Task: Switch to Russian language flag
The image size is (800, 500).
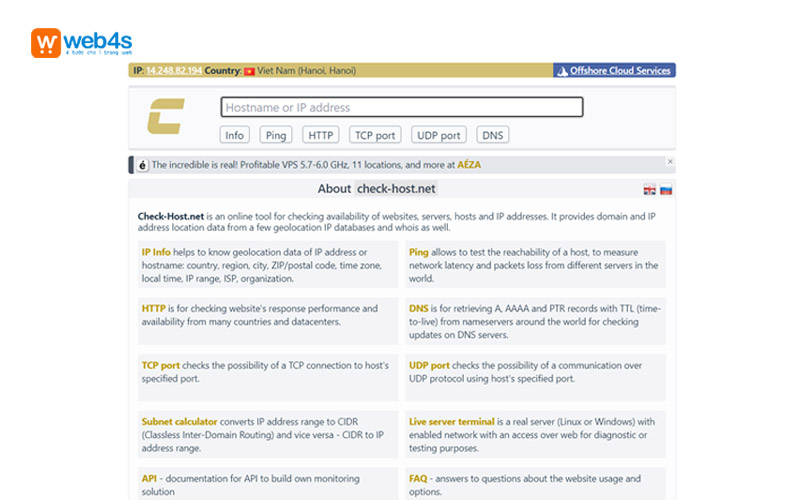Action: (666, 190)
